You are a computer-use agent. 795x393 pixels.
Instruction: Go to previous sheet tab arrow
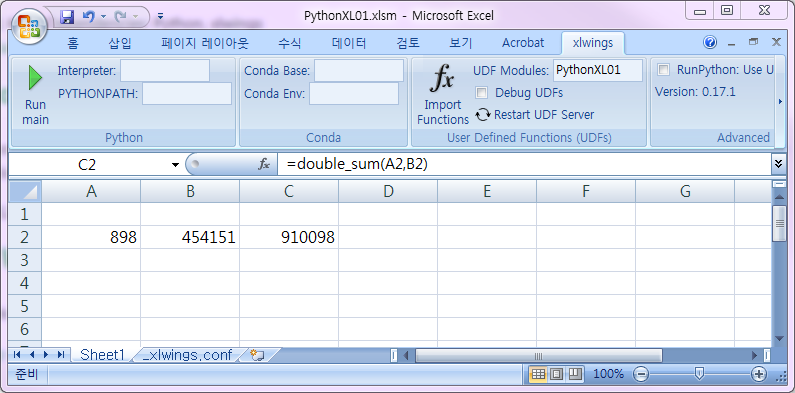pyautogui.click(x=32, y=354)
